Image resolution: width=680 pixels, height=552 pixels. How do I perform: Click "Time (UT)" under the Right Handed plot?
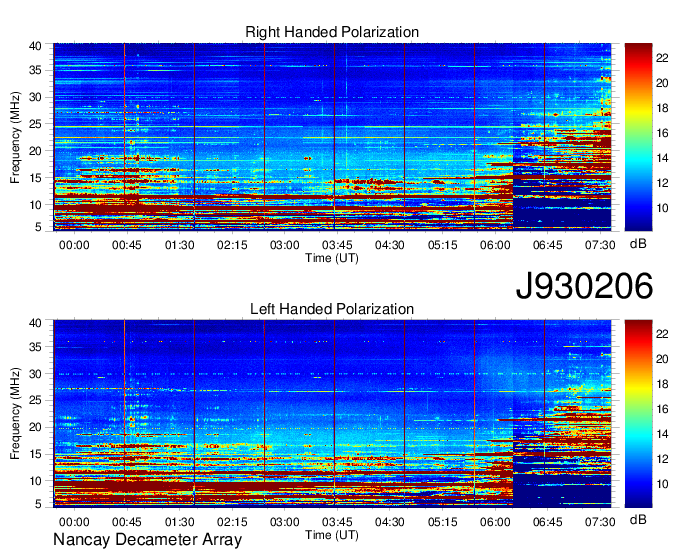pyautogui.click(x=332, y=258)
